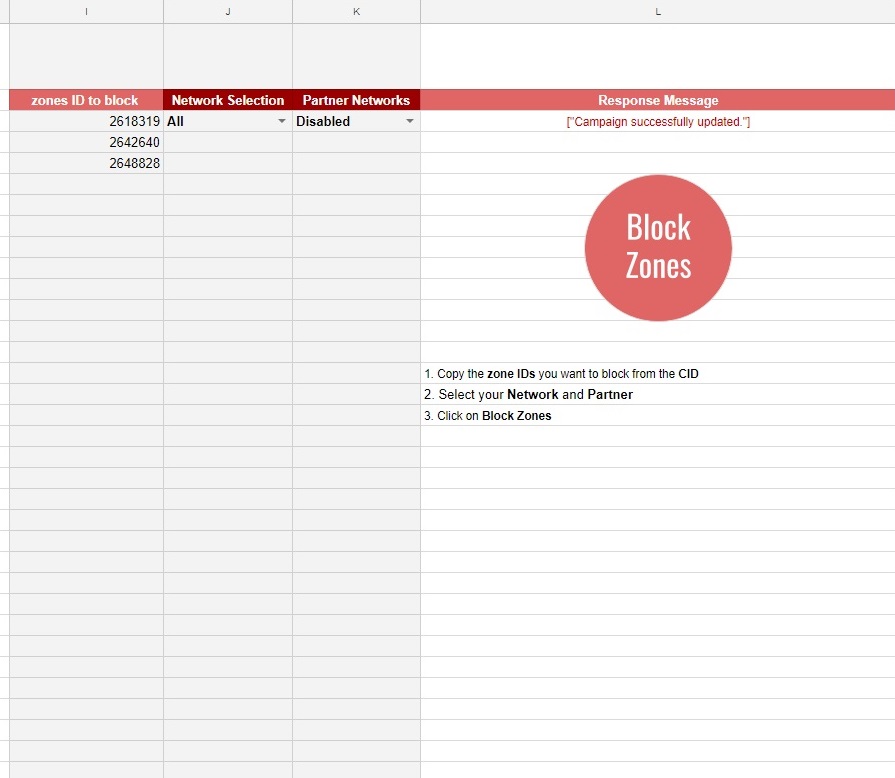Click the round Block Zones button
Viewport: 895px width, 778px height.
tap(658, 248)
